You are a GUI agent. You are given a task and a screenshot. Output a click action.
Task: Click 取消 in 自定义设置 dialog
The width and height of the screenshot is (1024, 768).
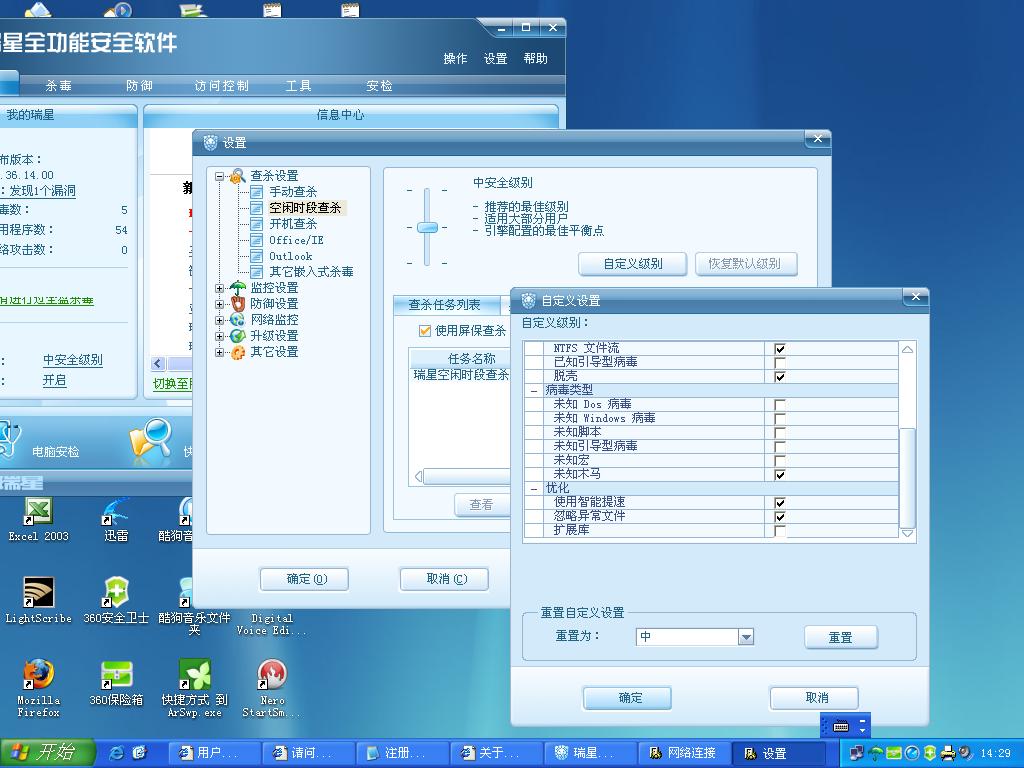point(814,698)
